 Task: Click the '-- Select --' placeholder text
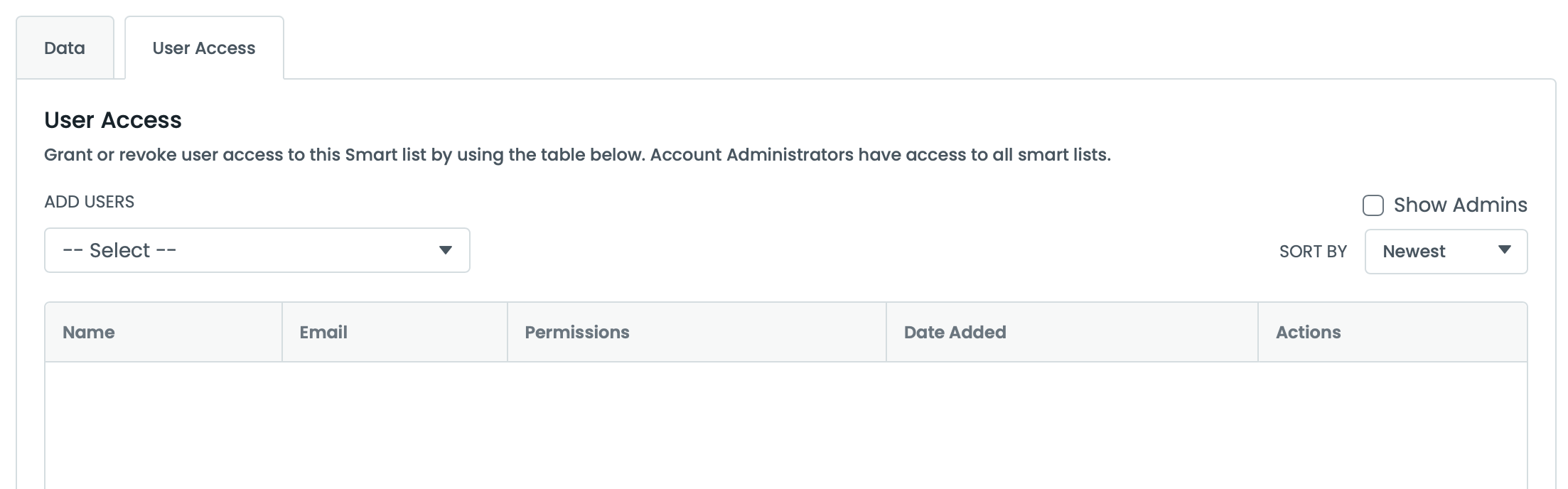click(119, 250)
